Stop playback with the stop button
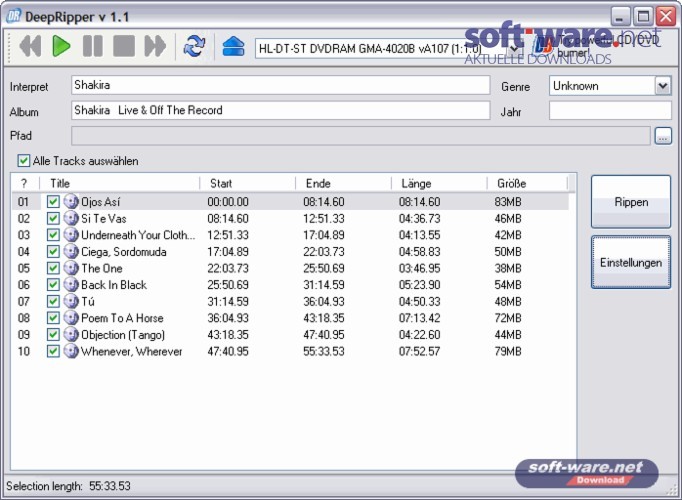Viewport: 682px width, 500px height. pos(124,46)
